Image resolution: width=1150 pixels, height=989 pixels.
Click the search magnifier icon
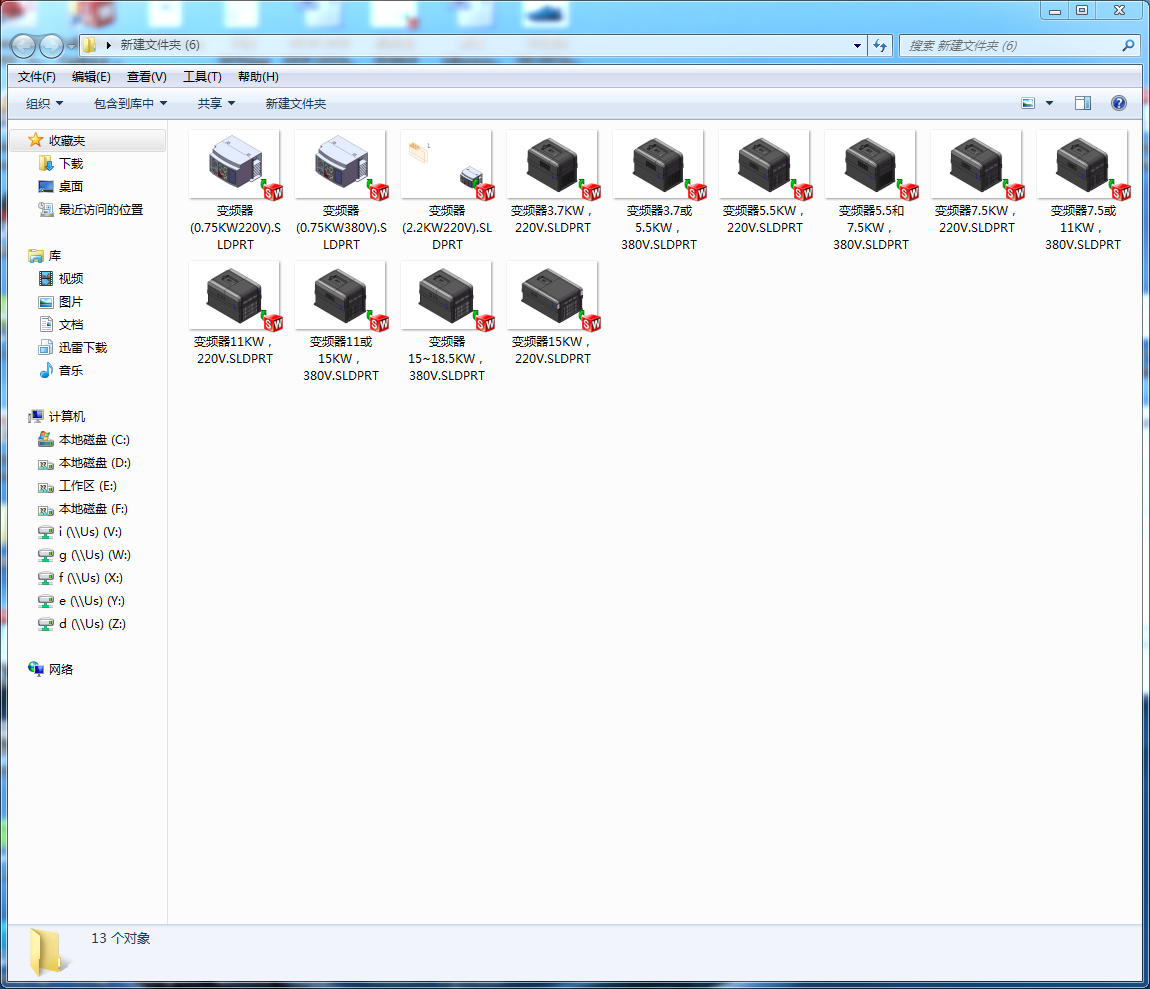[1128, 45]
